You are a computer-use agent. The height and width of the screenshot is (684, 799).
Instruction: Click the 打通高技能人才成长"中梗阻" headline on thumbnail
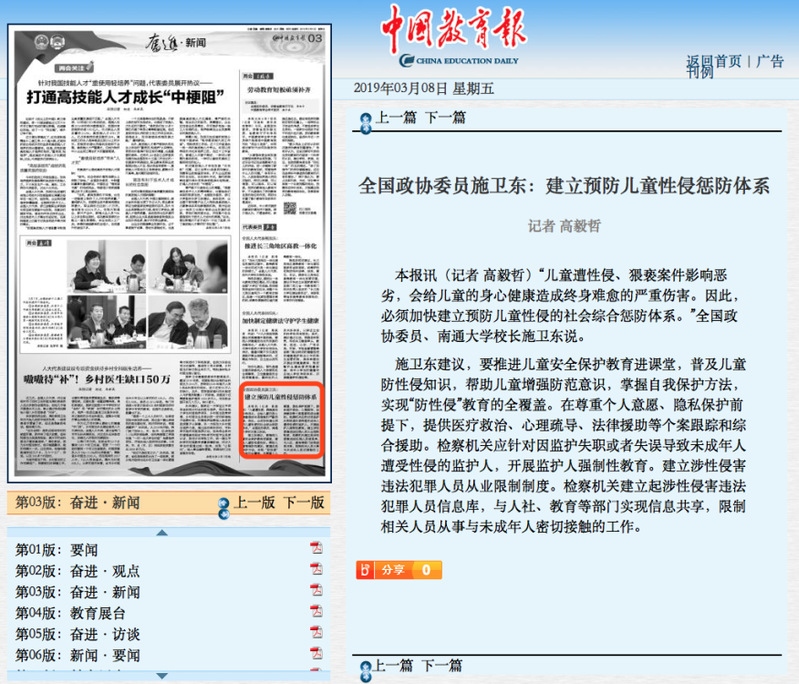125,97
